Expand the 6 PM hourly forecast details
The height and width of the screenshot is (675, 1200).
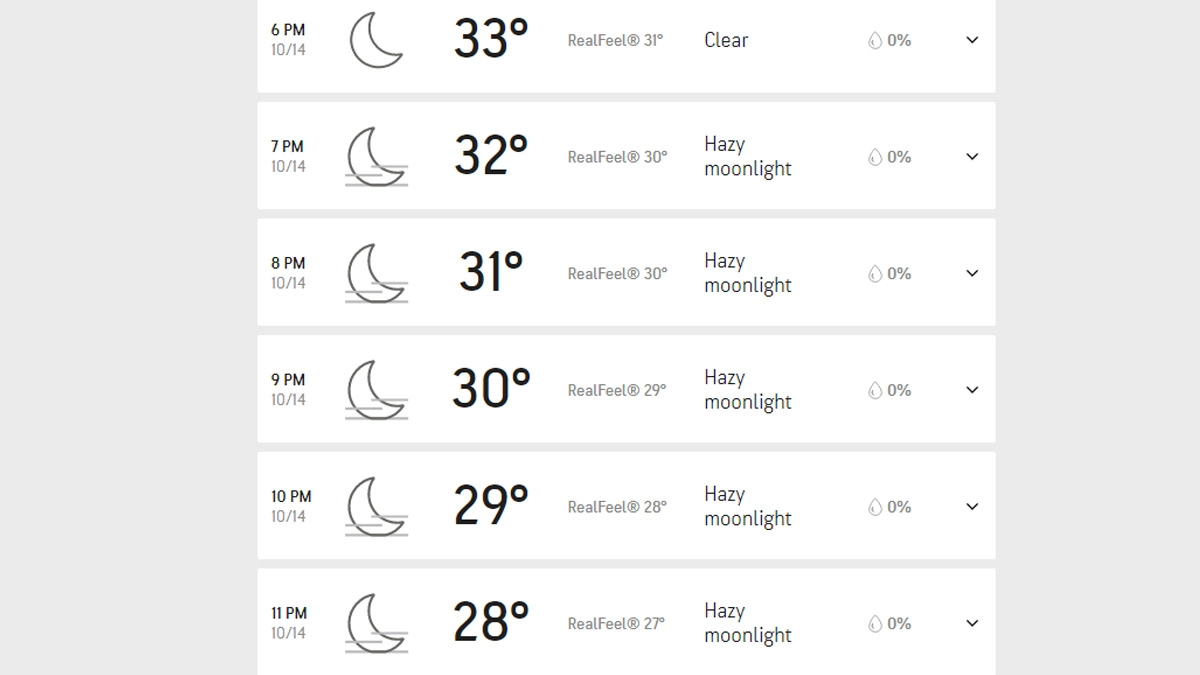972,40
